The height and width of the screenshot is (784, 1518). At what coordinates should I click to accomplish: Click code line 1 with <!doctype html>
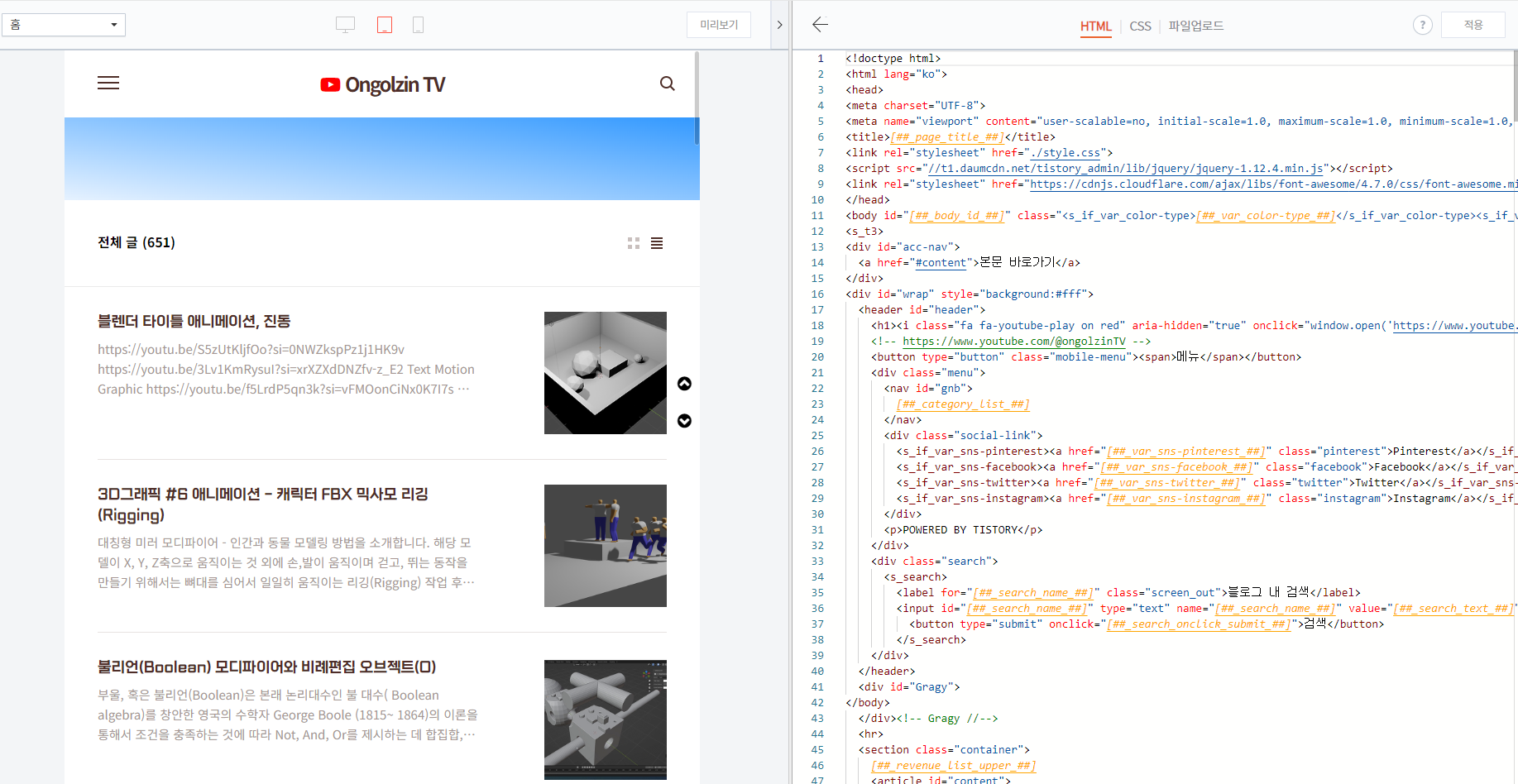click(893, 59)
